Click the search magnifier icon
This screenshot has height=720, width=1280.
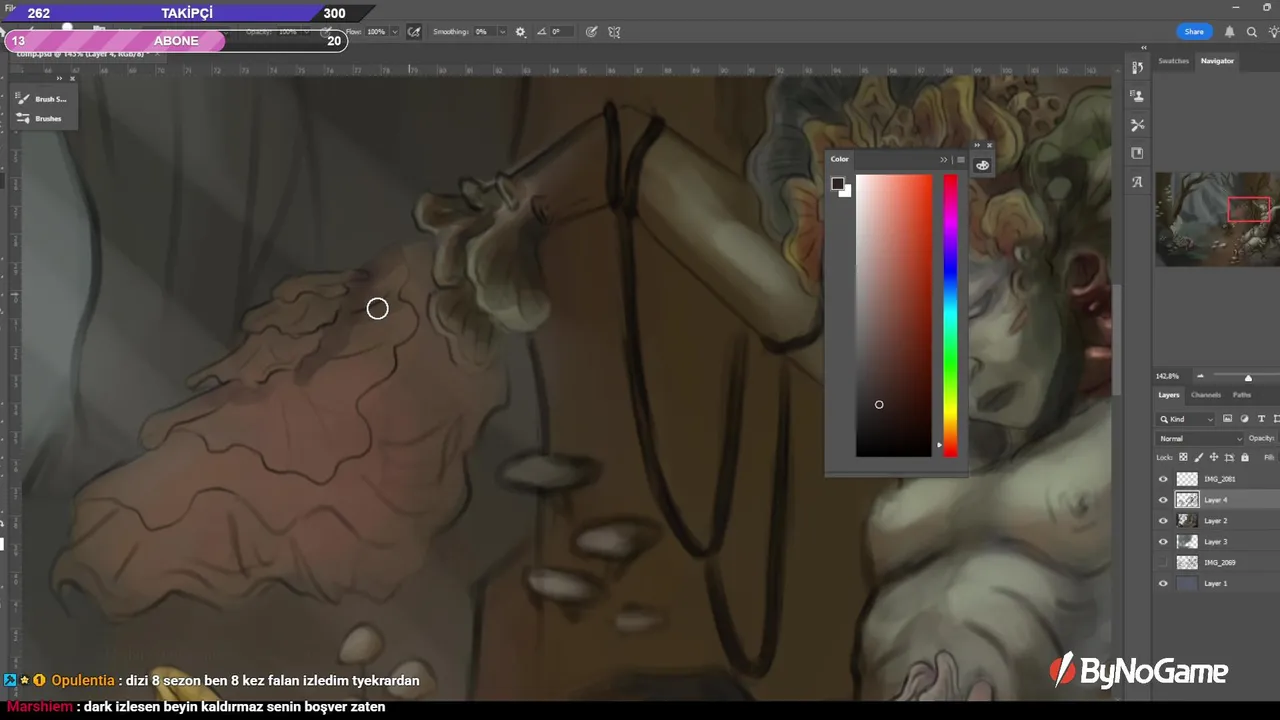tap(1251, 32)
